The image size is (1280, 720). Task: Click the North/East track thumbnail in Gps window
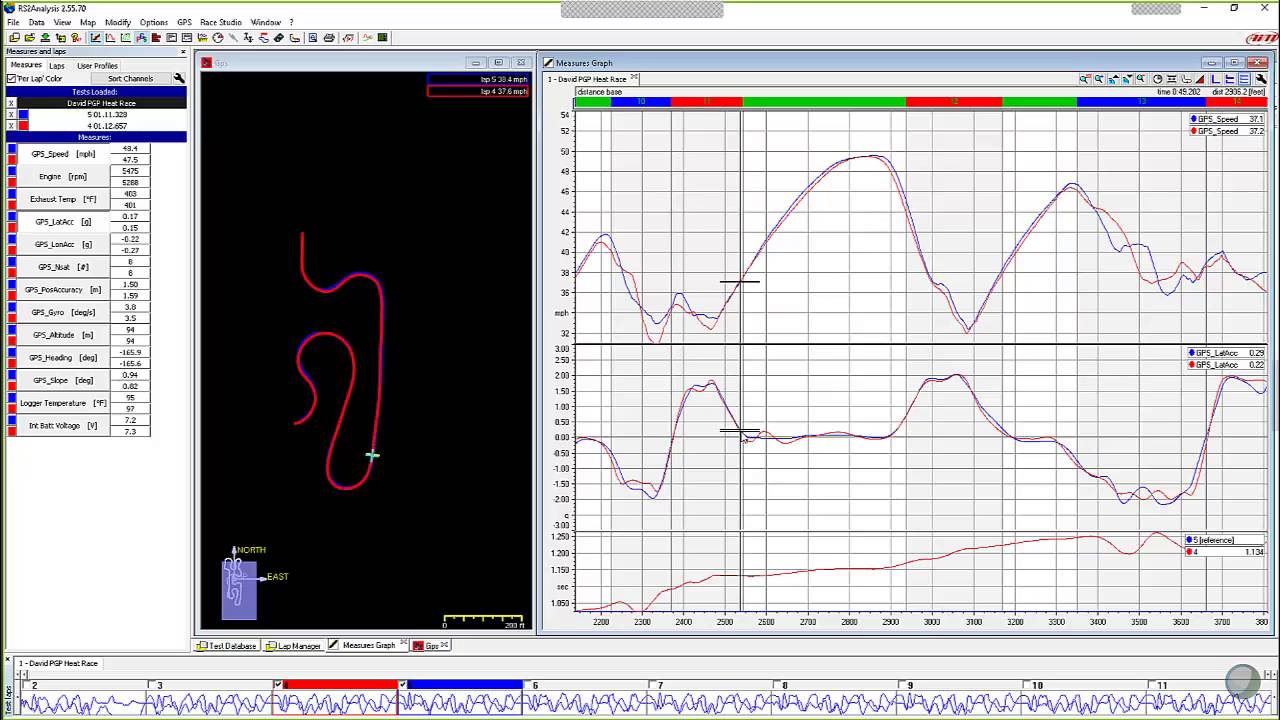point(239,588)
